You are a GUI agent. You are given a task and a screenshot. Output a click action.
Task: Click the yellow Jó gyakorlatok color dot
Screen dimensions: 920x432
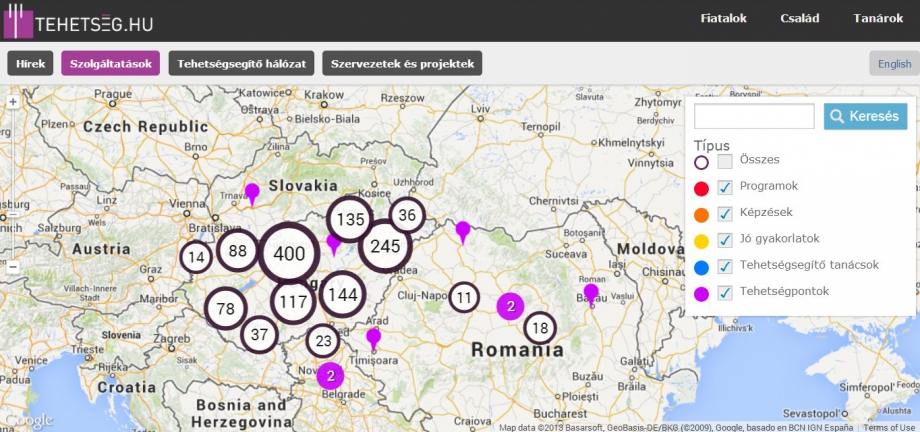tap(701, 241)
